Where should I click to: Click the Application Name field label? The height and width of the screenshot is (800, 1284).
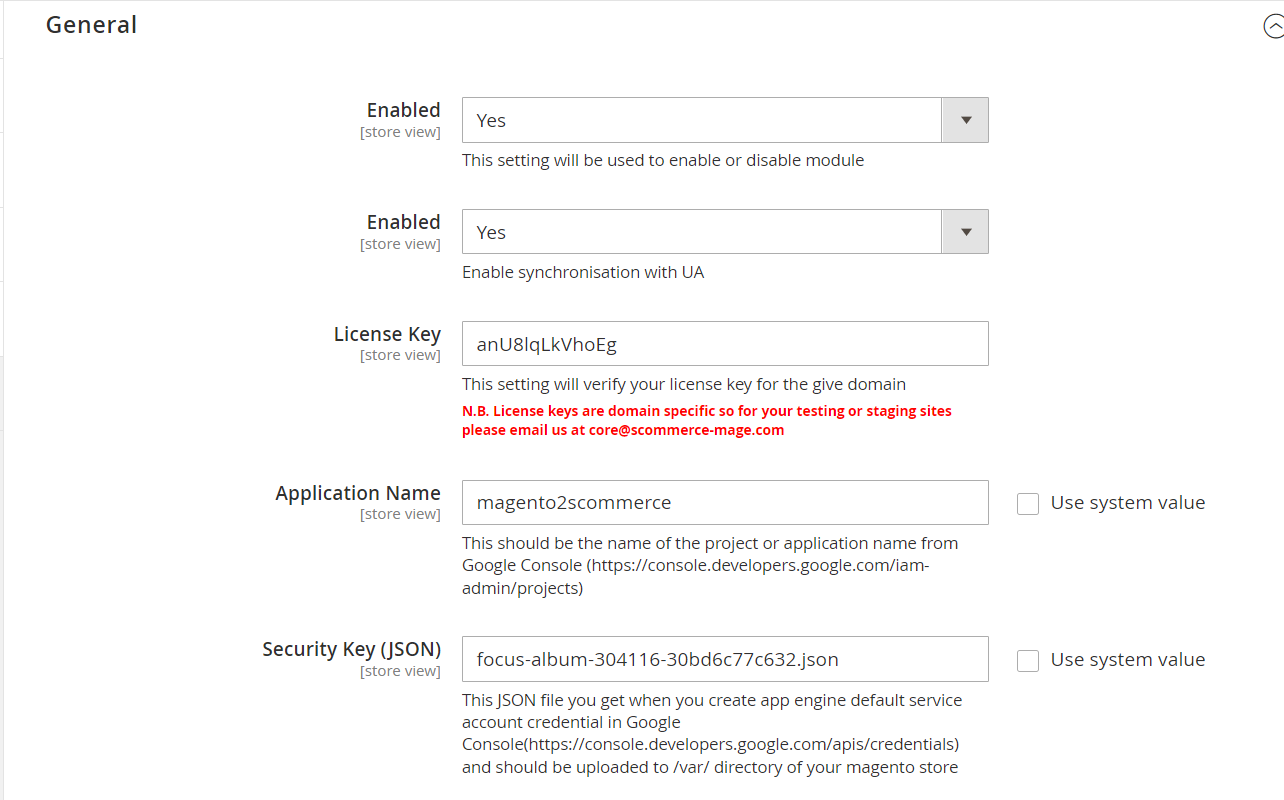coord(358,493)
